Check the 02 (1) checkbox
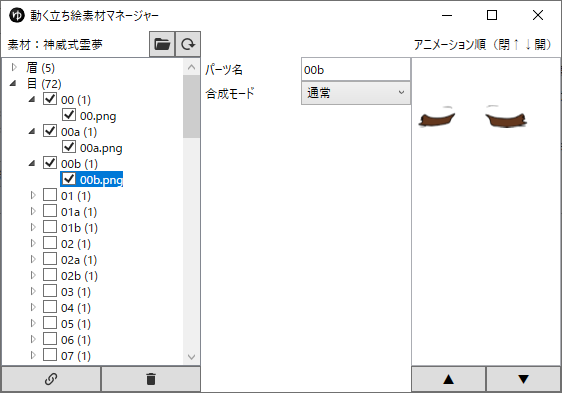The image size is (562, 393). click(x=50, y=243)
